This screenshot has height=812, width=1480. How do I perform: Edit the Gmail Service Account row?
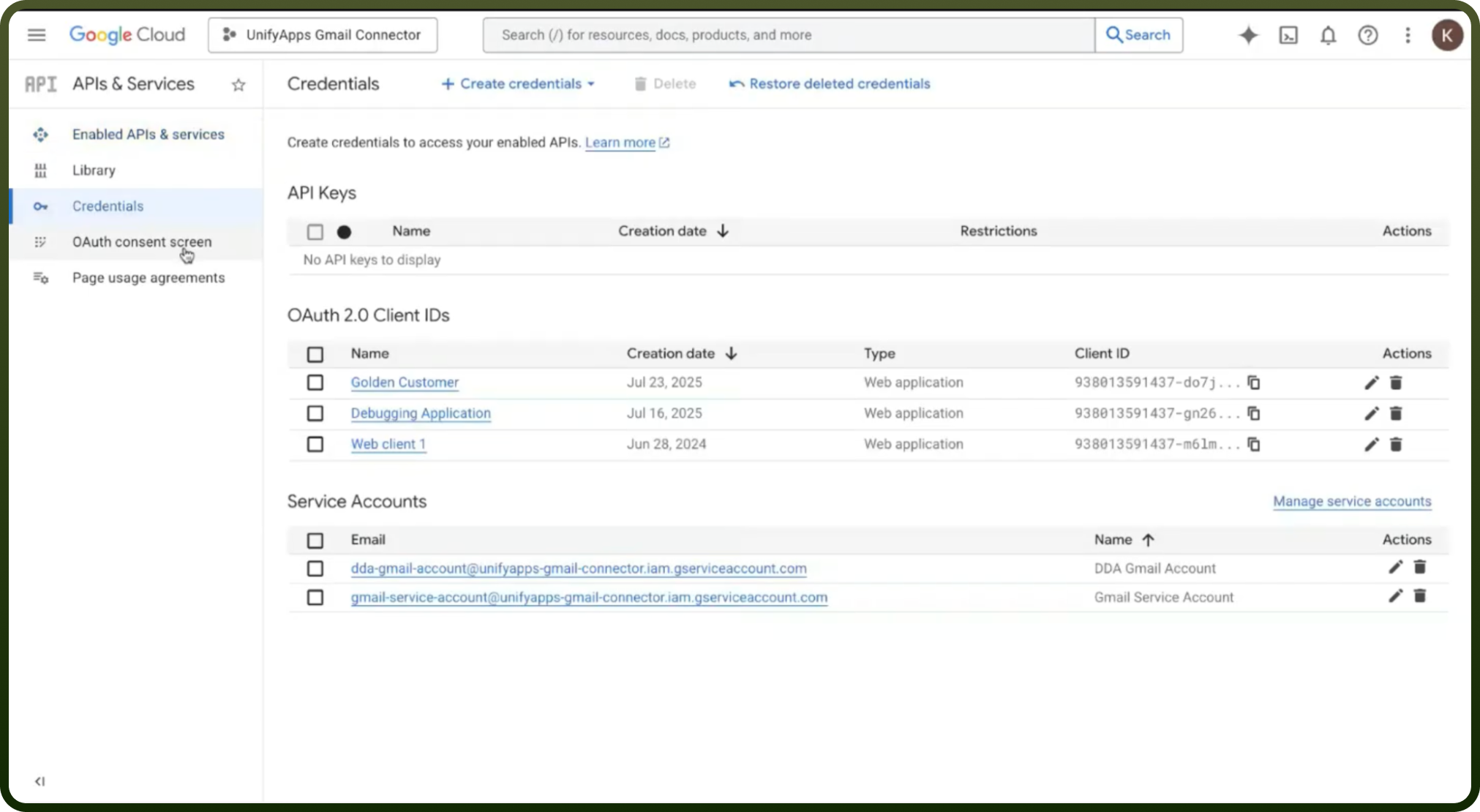click(x=1395, y=596)
